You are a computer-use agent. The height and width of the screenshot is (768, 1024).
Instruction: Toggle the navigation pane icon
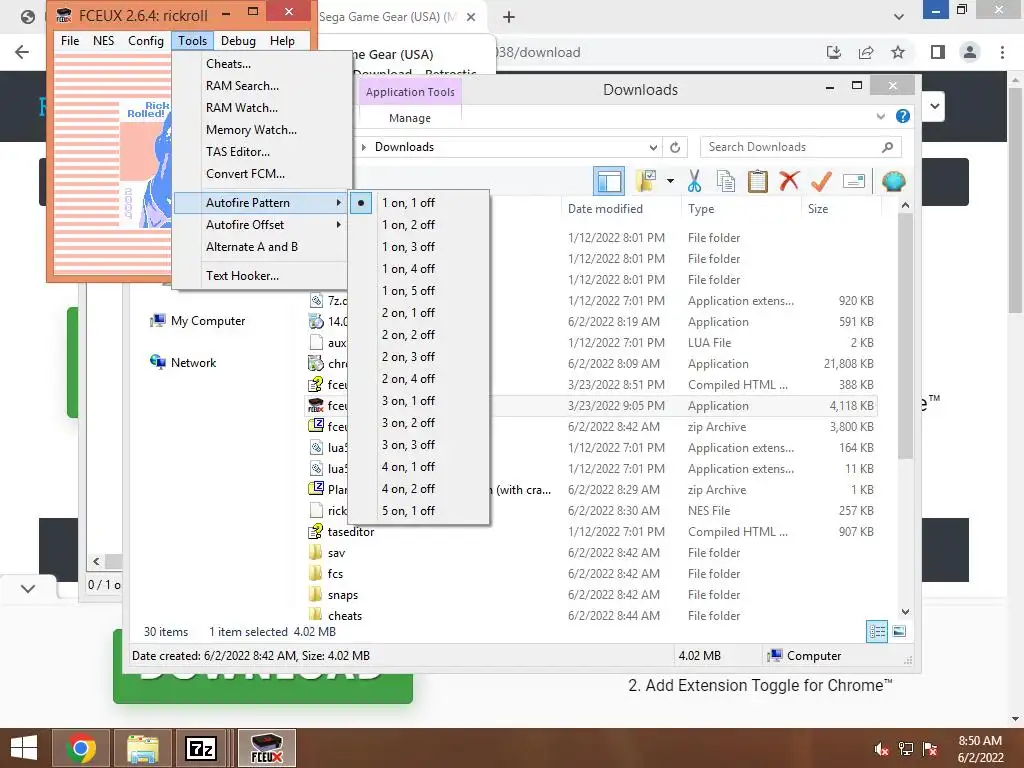(609, 181)
